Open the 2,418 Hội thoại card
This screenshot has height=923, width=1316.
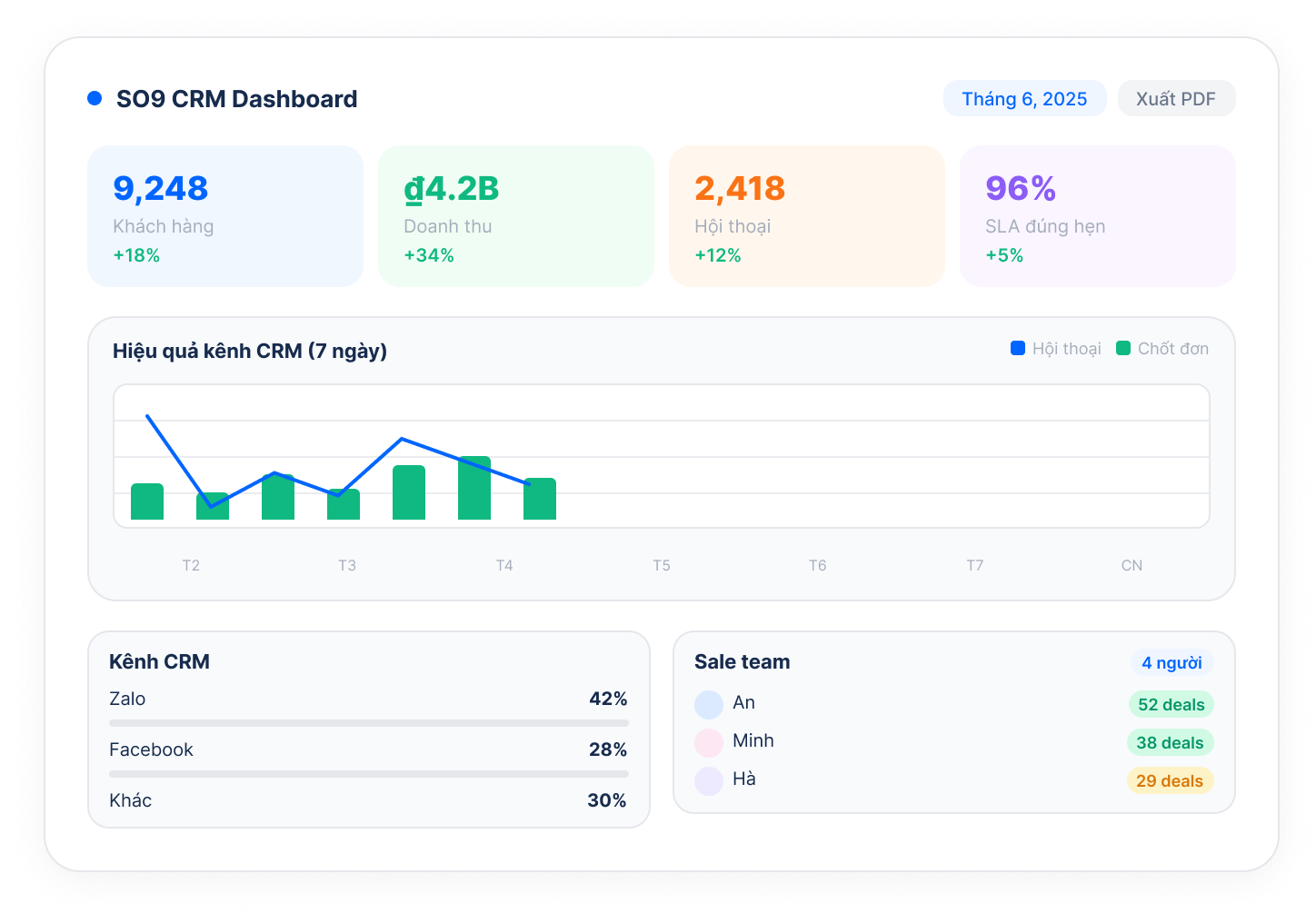point(807,216)
